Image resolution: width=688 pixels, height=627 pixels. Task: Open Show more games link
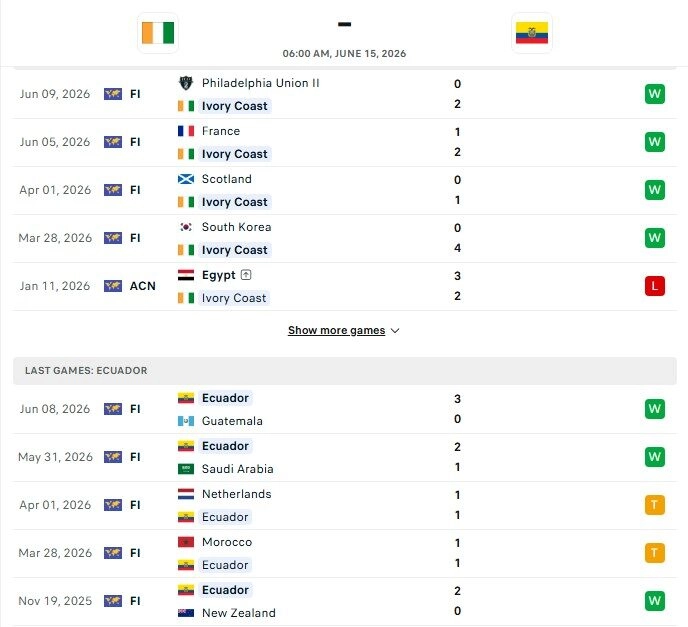click(337, 330)
